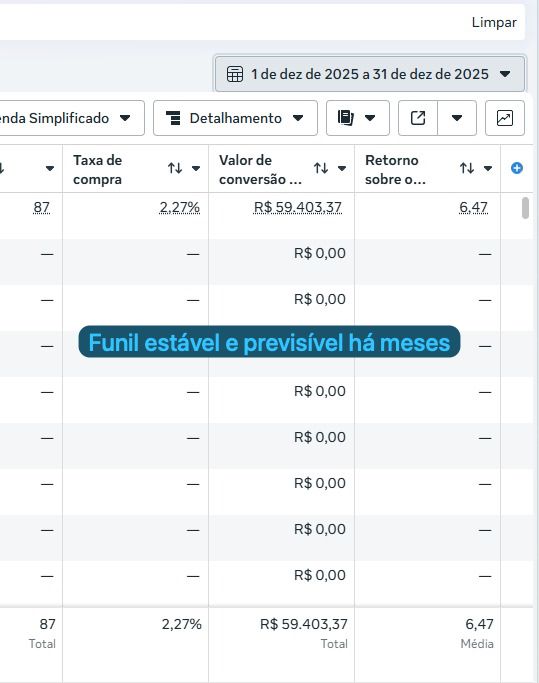Sort by Valor de conversão column
The image size is (539, 683).
(321, 168)
